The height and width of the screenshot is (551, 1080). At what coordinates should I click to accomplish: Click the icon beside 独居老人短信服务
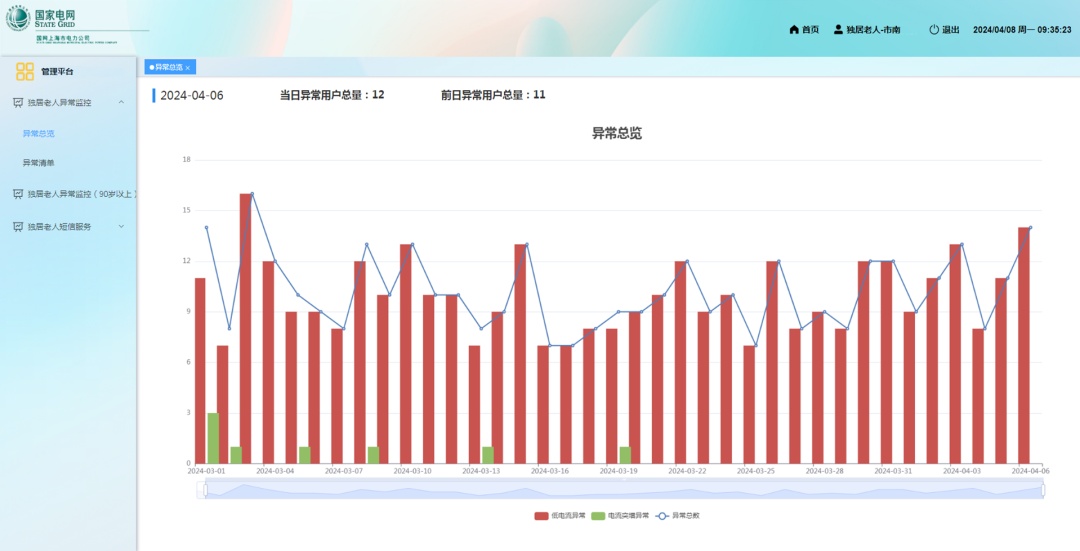(x=18, y=226)
